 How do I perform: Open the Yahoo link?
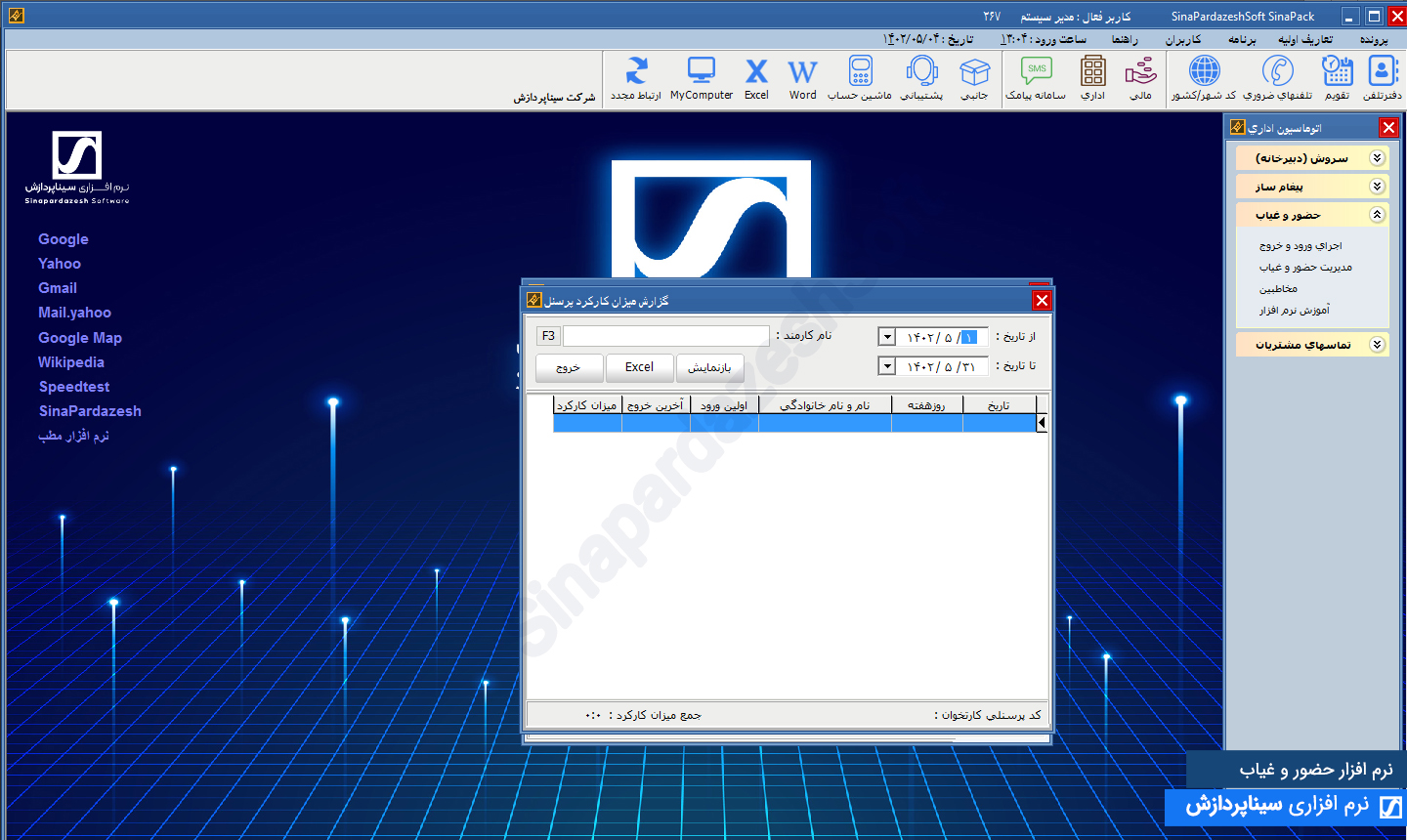click(x=60, y=264)
